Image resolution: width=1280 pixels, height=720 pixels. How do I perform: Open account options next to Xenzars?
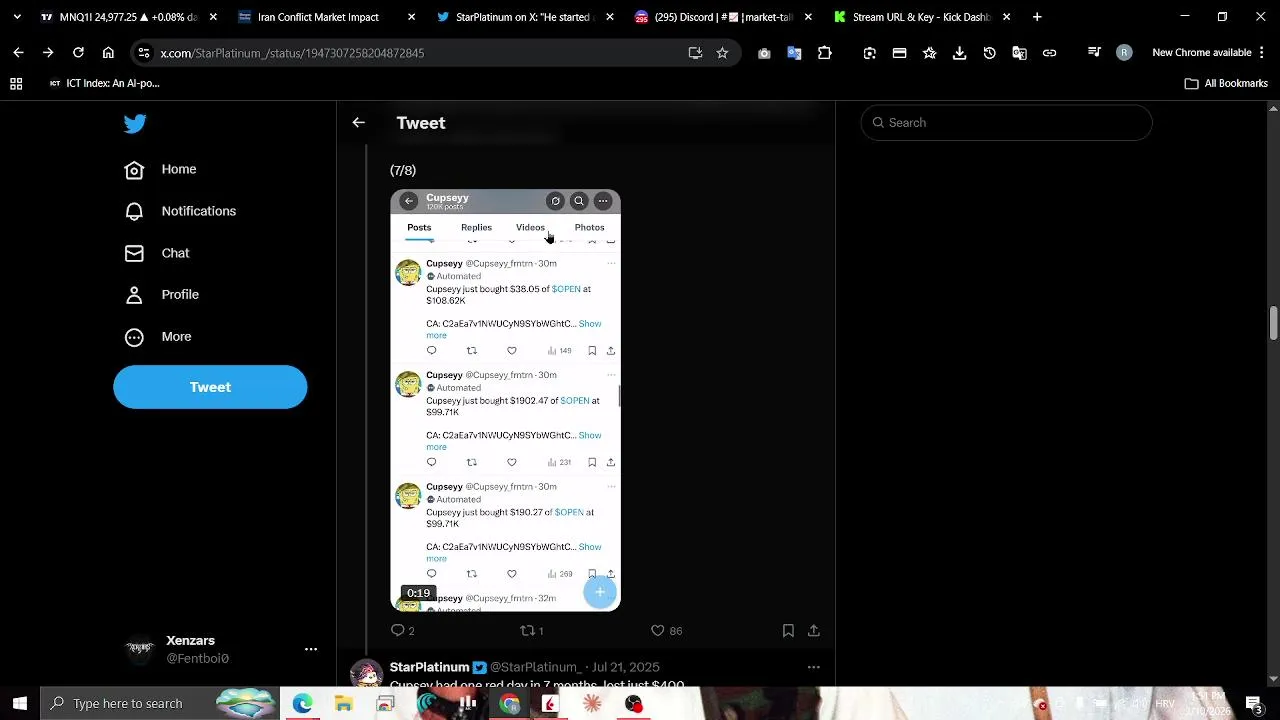click(x=311, y=649)
